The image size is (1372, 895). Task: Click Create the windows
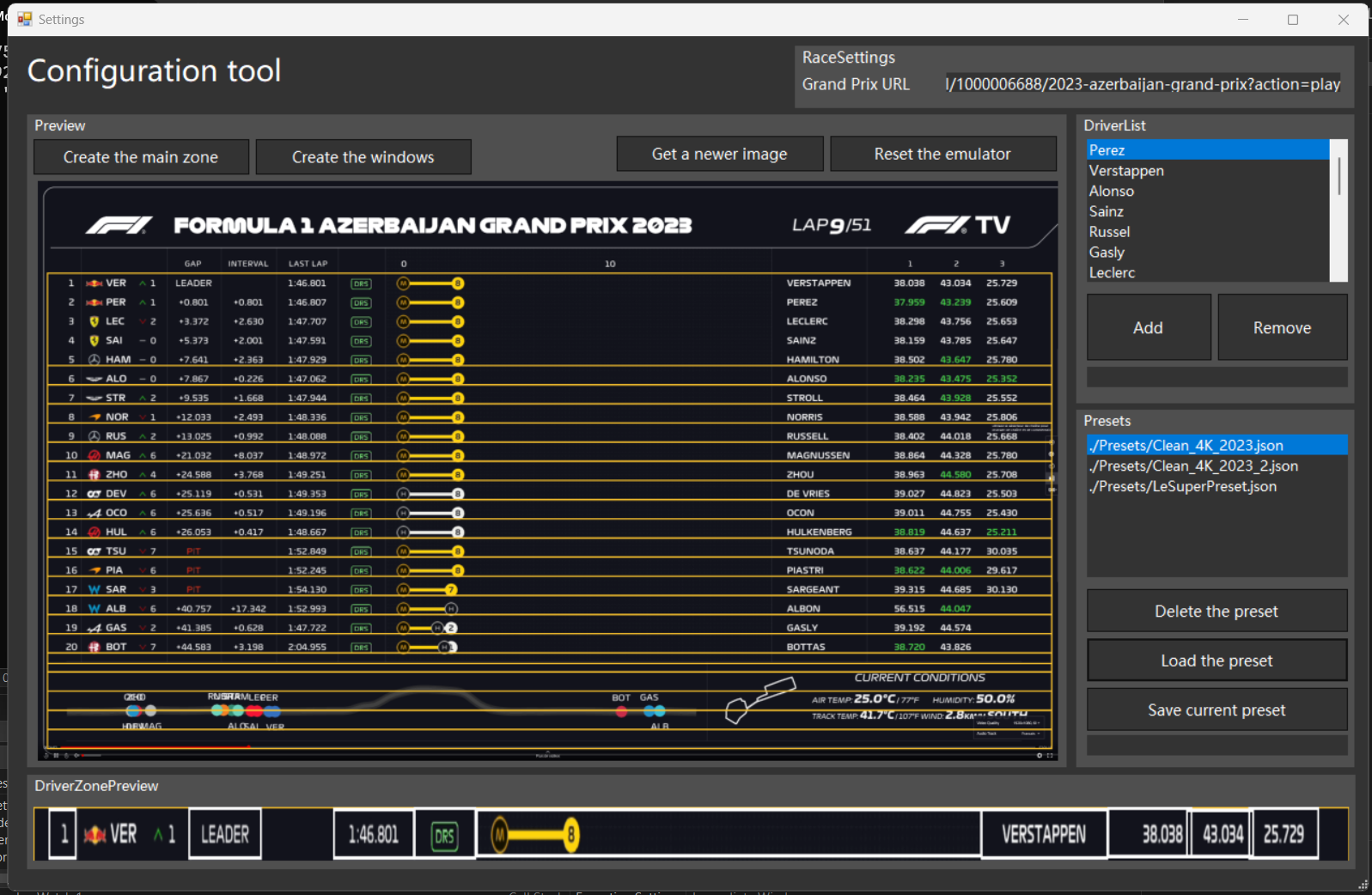(x=363, y=157)
